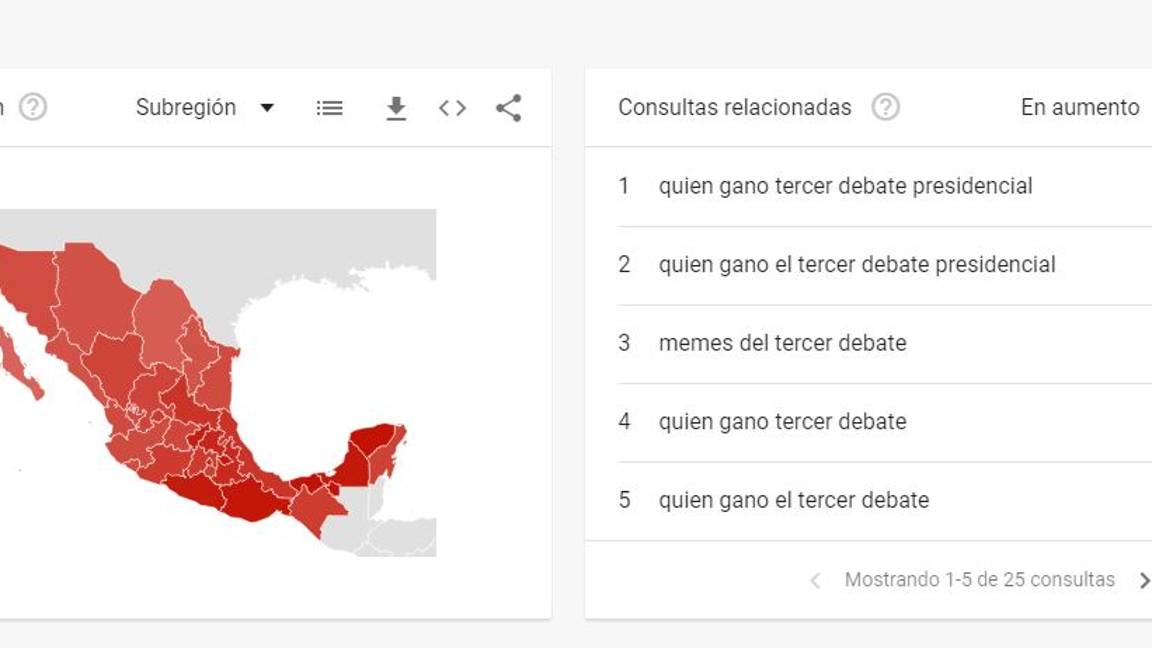The width and height of the screenshot is (1152, 648).
Task: Click the Yucatán peninsula region on the map
Action: (370, 440)
